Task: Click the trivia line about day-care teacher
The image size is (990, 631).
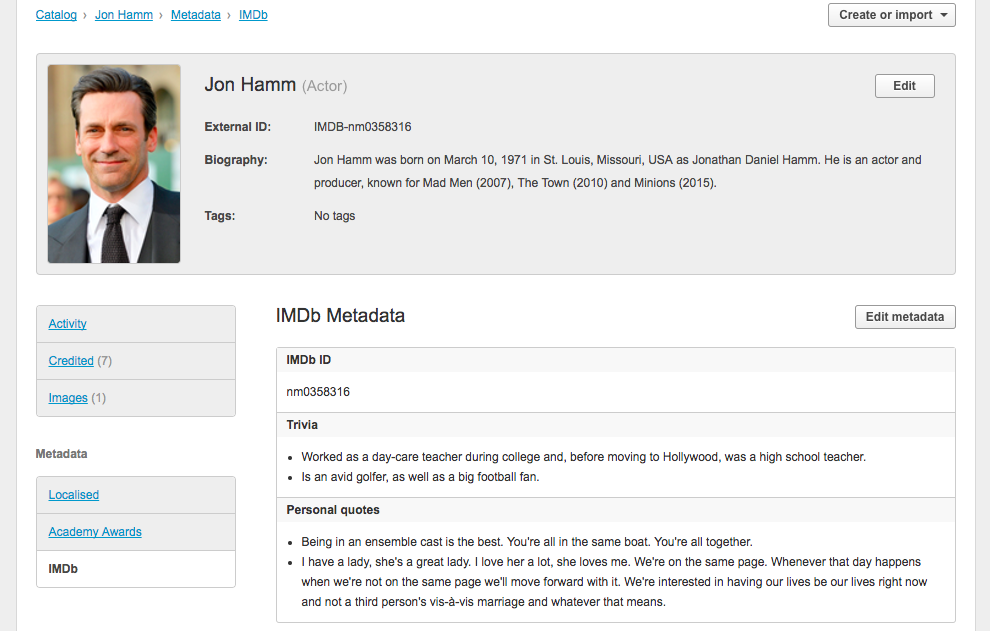Action: tap(583, 457)
